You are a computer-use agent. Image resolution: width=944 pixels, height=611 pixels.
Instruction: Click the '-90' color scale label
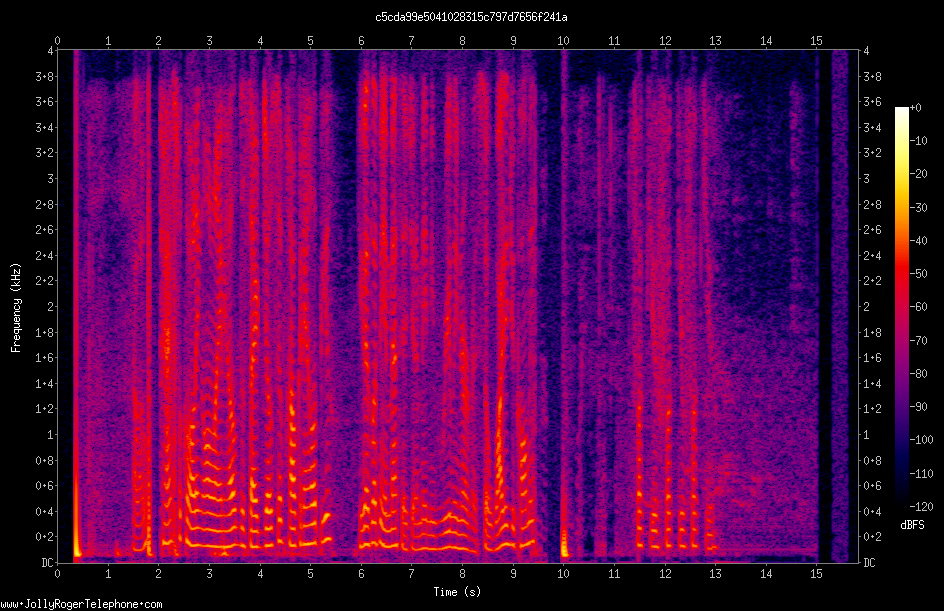pos(918,407)
